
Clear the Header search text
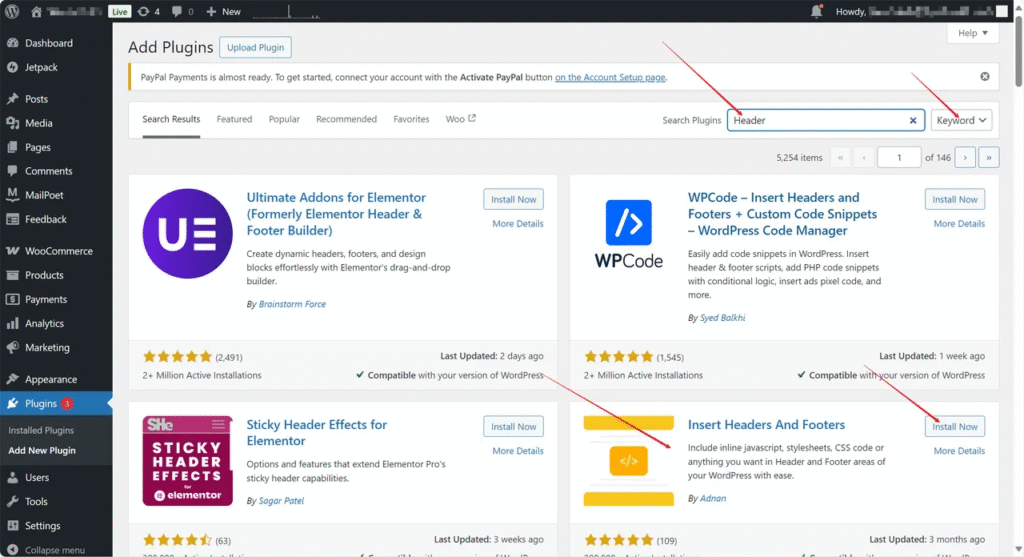(x=913, y=120)
